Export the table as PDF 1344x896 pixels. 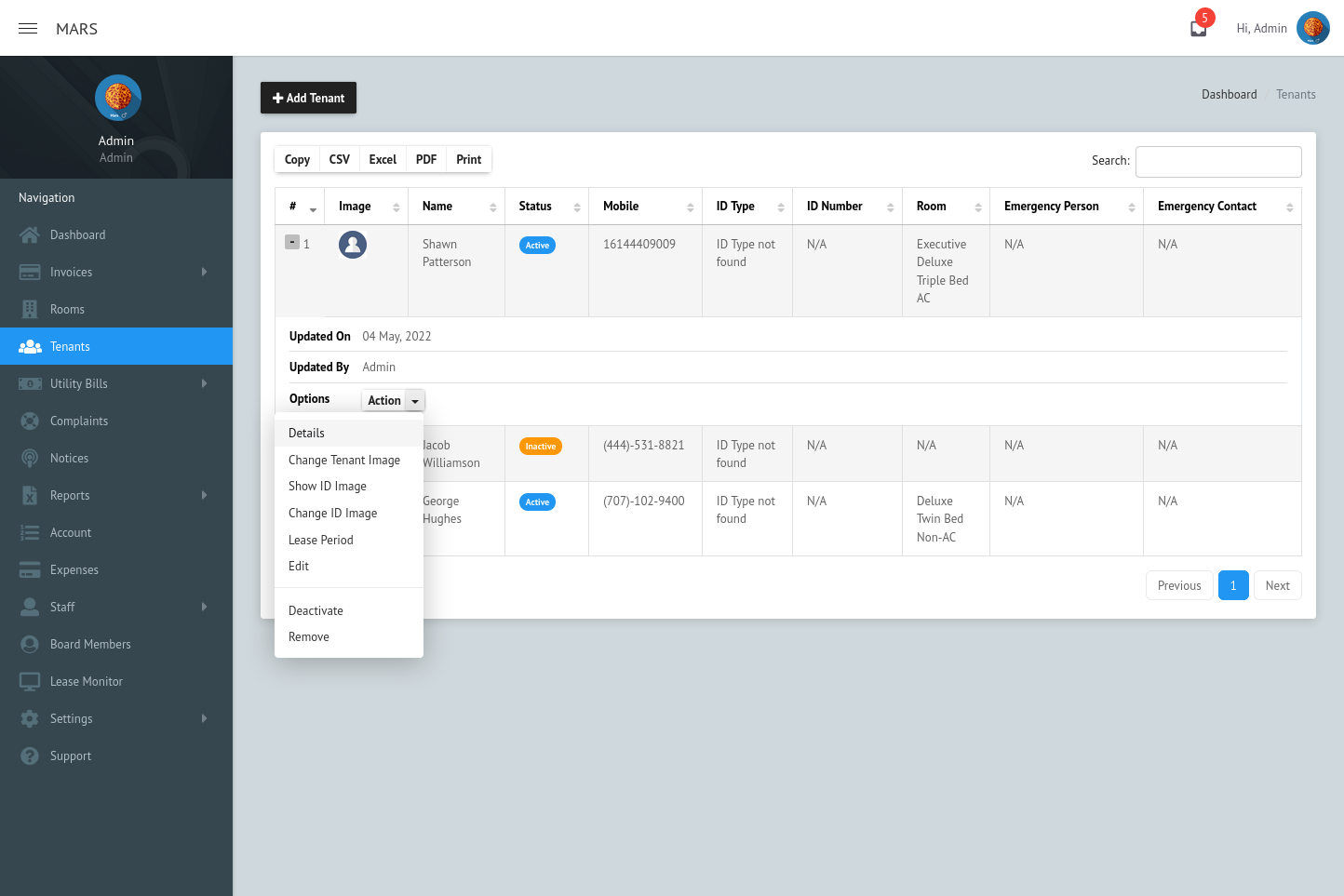425,159
